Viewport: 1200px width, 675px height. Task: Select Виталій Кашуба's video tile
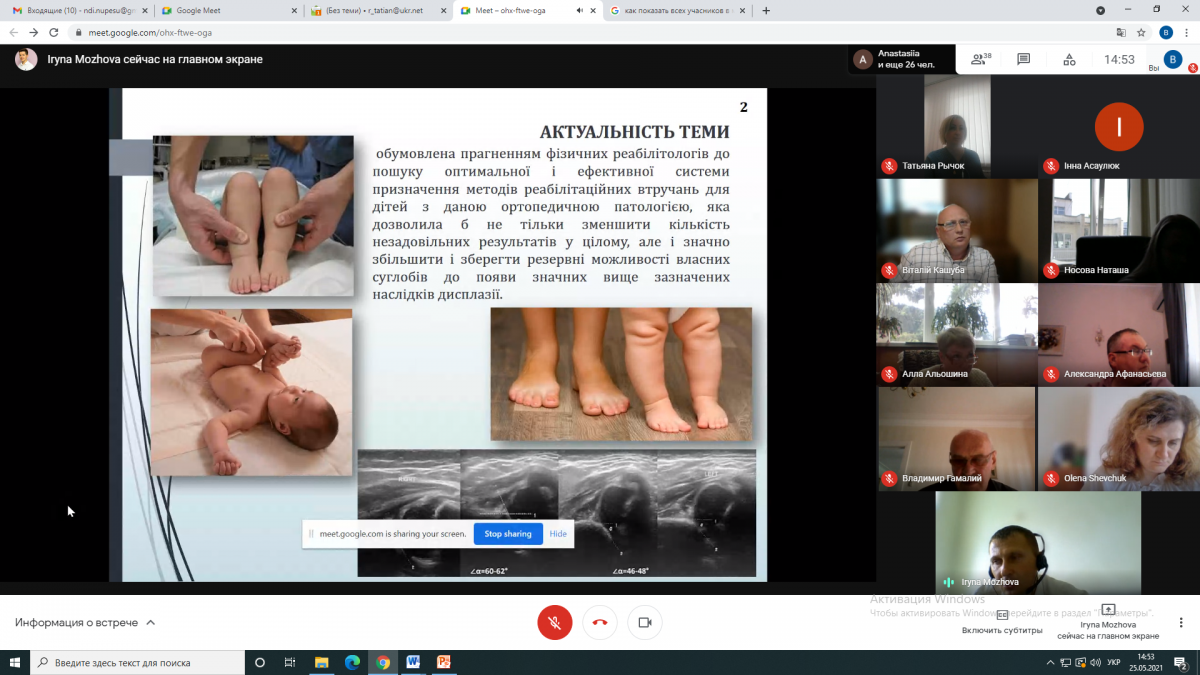tap(956, 230)
